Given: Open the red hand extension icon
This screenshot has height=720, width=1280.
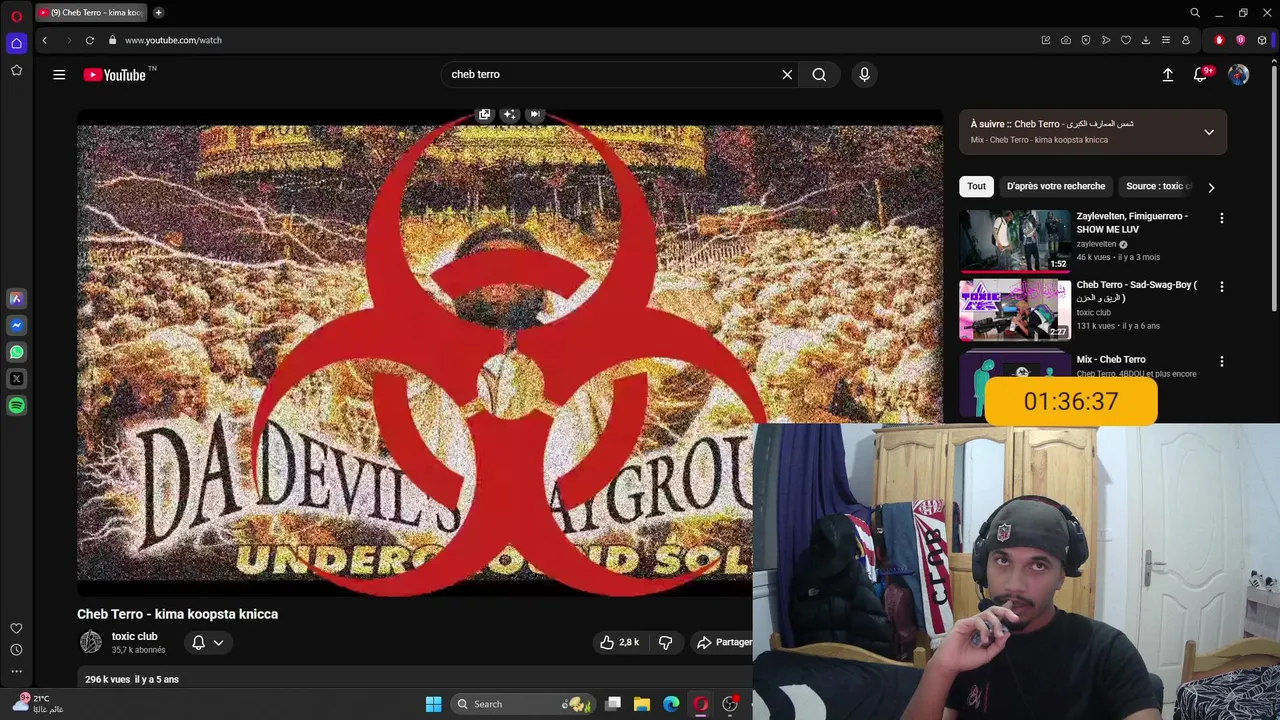Looking at the screenshot, I should point(1219,40).
